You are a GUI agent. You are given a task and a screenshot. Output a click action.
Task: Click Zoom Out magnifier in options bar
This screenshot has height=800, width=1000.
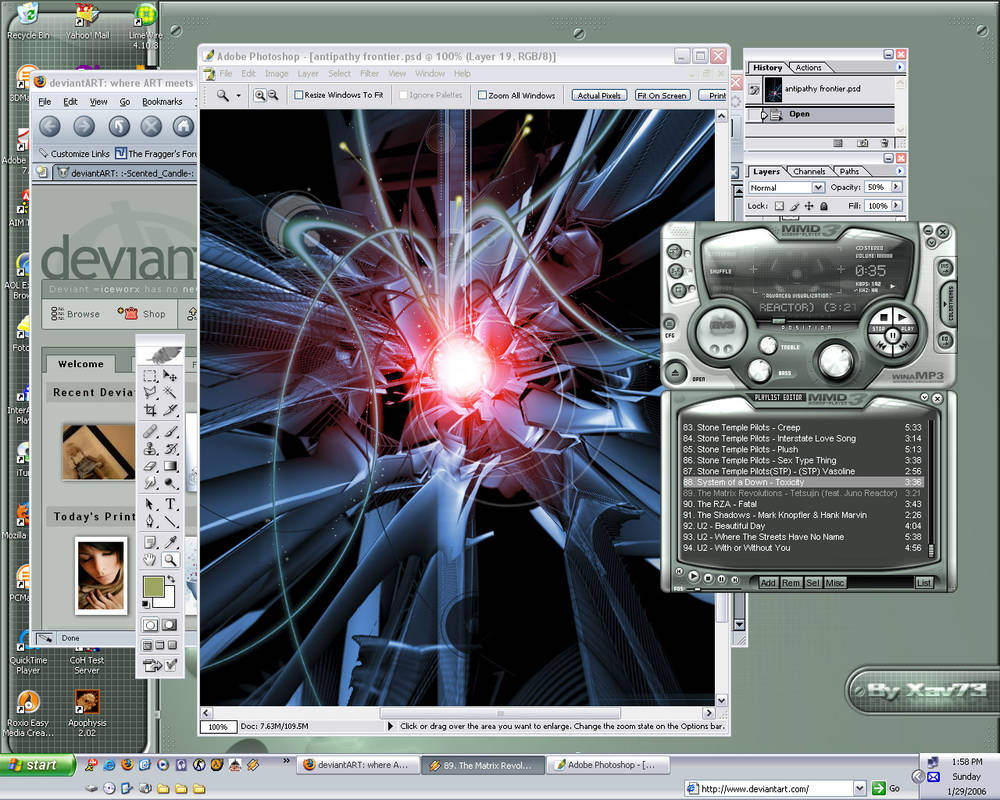click(273, 95)
